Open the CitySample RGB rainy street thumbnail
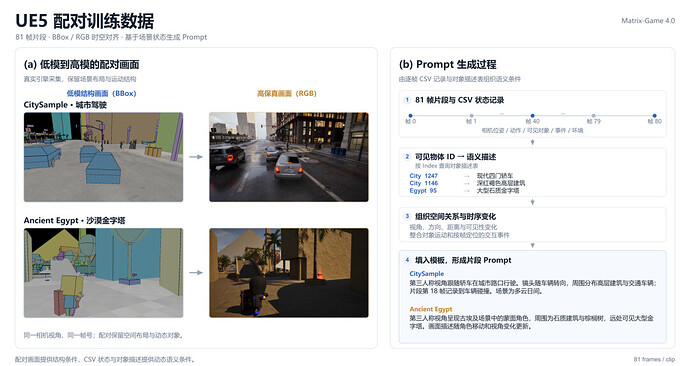The image size is (690, 366). (289, 157)
